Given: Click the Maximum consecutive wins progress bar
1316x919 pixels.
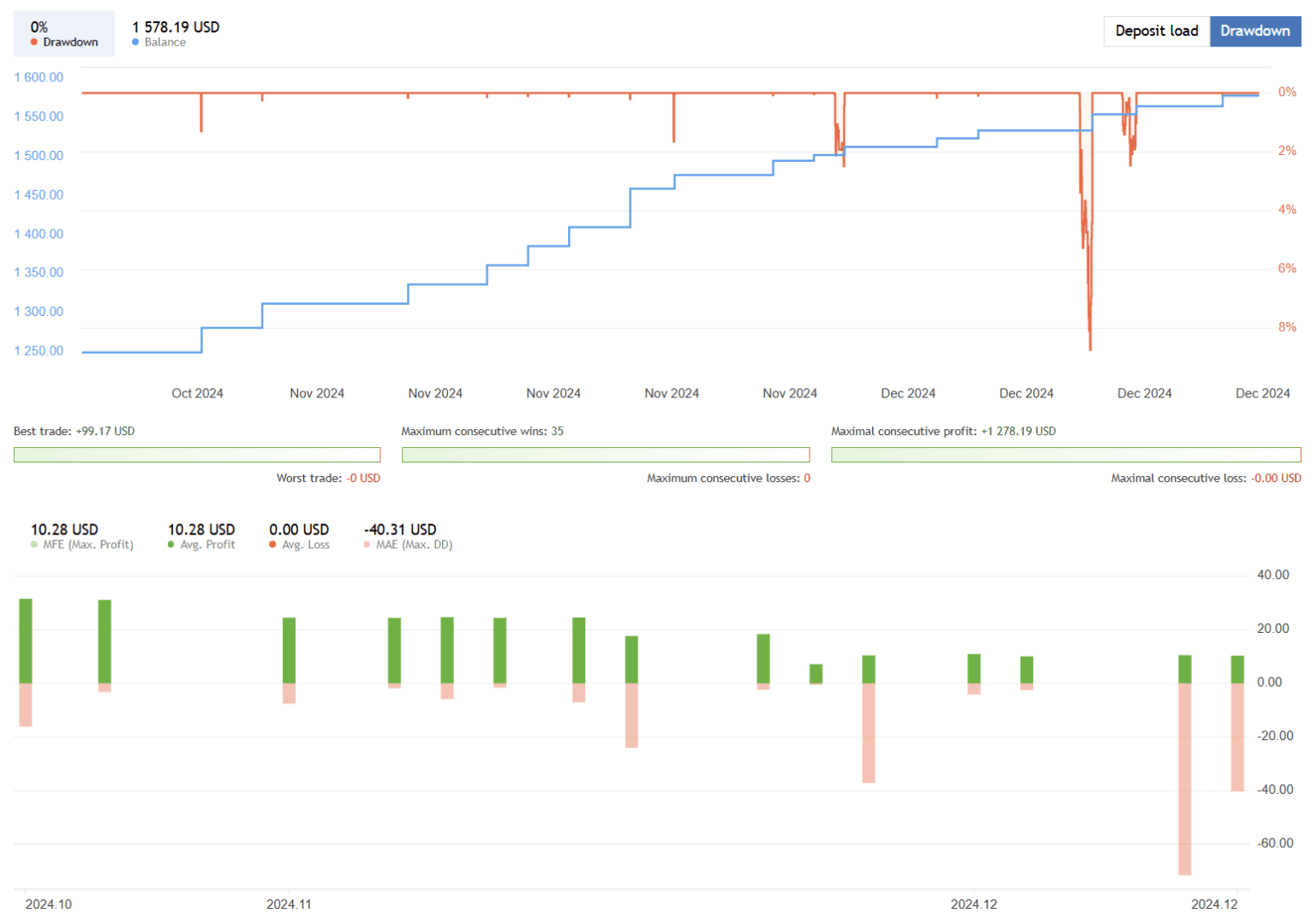Looking at the screenshot, I should 606,454.
